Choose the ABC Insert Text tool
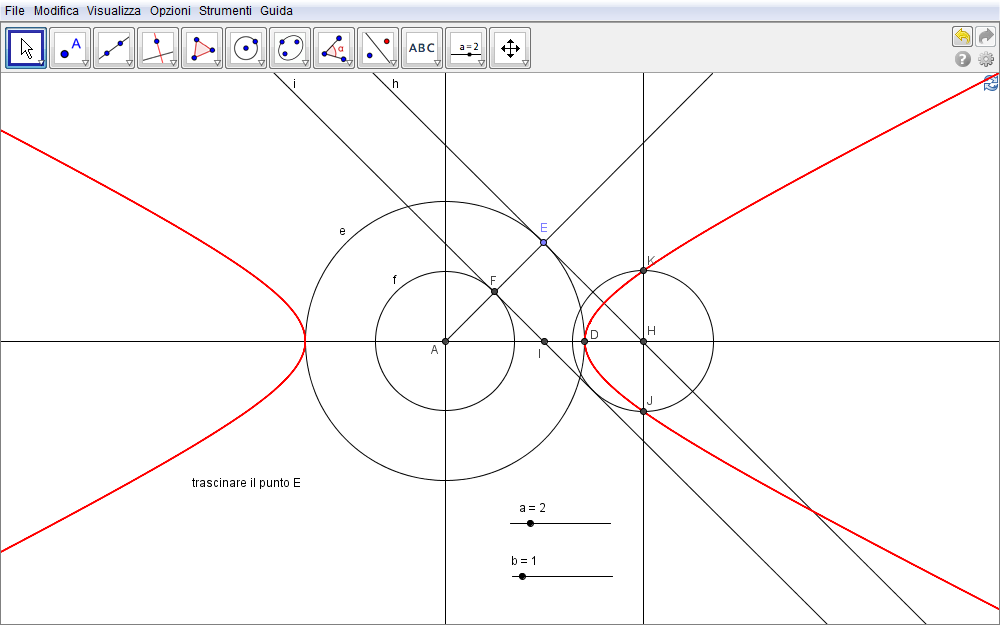This screenshot has width=1000, height=625. pos(422,47)
